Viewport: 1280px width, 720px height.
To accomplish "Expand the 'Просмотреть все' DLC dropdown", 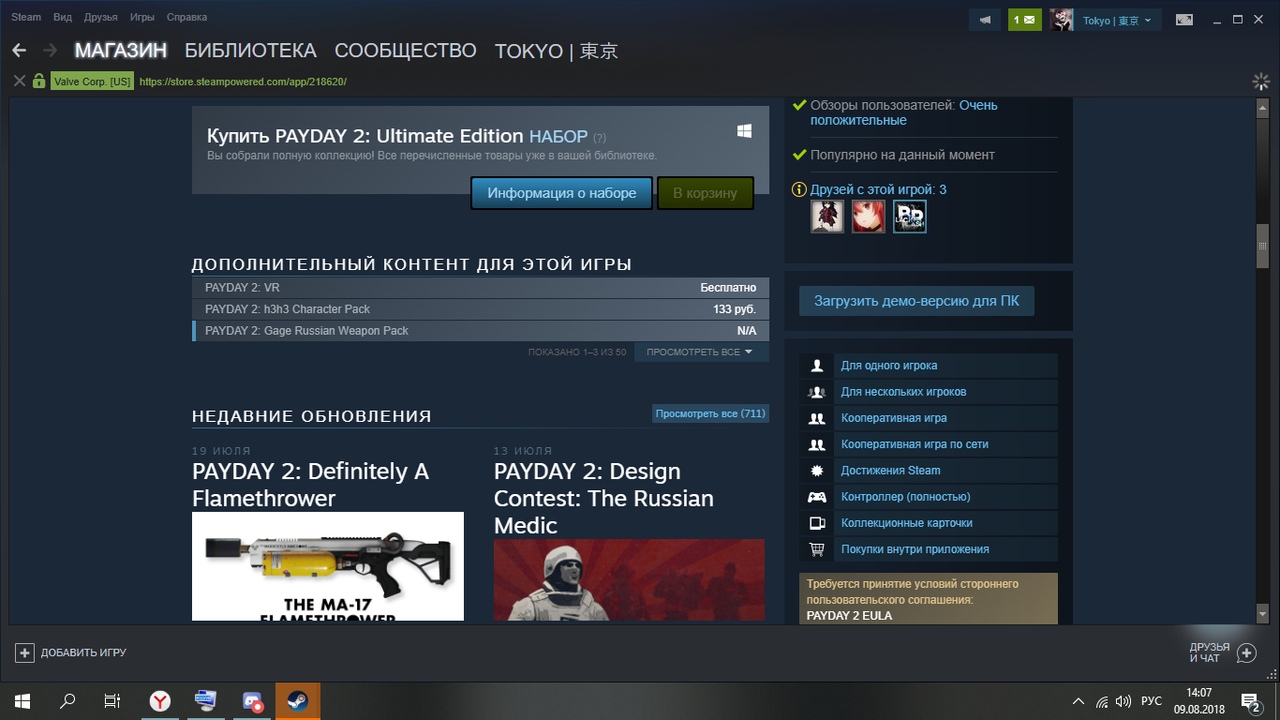I will 701,352.
